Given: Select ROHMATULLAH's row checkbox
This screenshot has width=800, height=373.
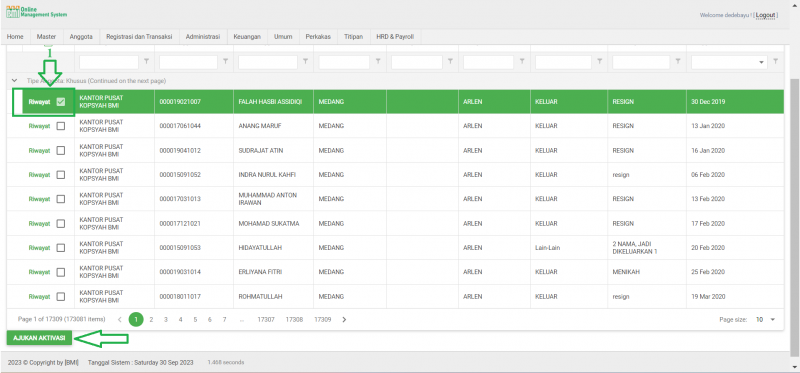Looking at the screenshot, I should (x=61, y=296).
